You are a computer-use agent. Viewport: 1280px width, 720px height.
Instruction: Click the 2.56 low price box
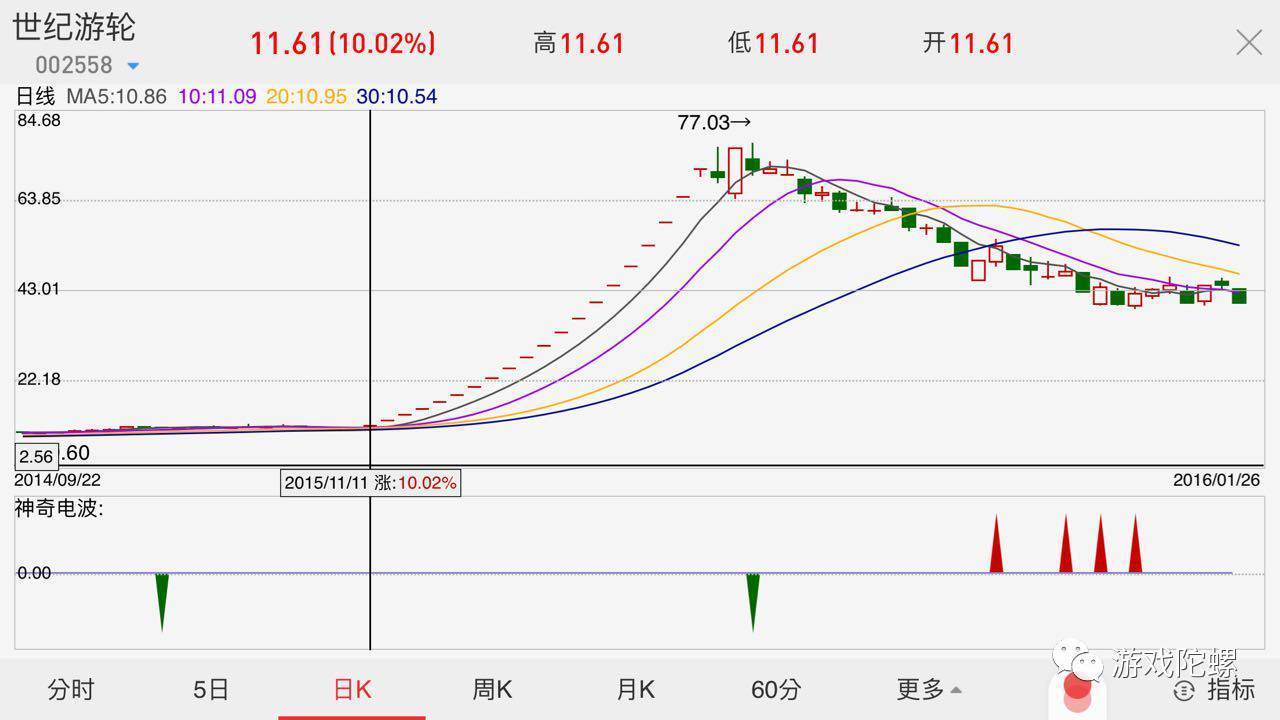[x=36, y=457]
